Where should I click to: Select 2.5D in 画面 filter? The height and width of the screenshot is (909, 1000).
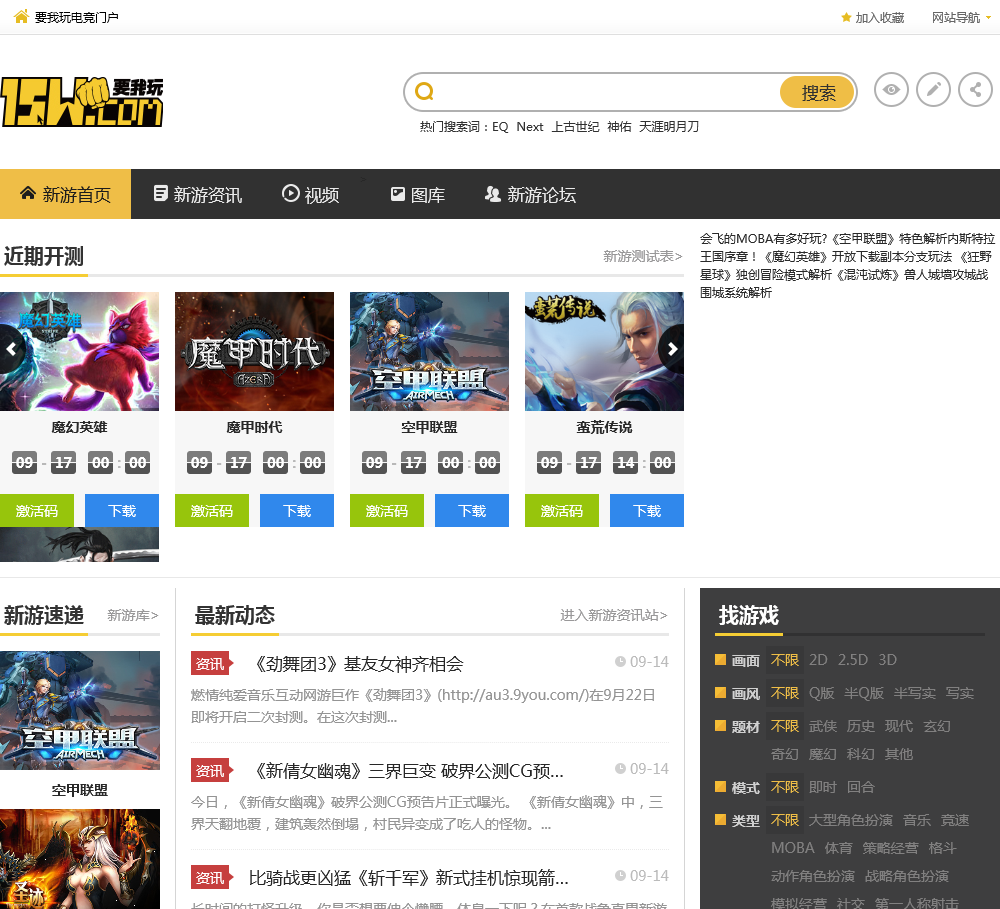click(853, 660)
